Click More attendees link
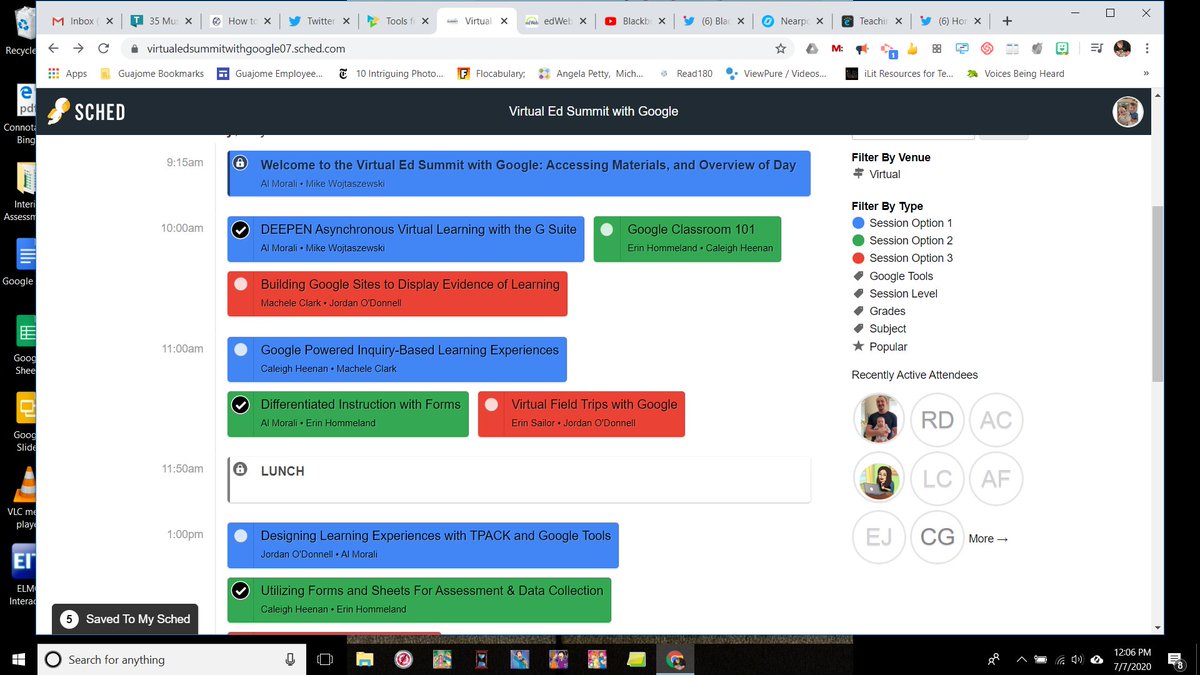Screen dimensions: 1200x675 (988, 538)
